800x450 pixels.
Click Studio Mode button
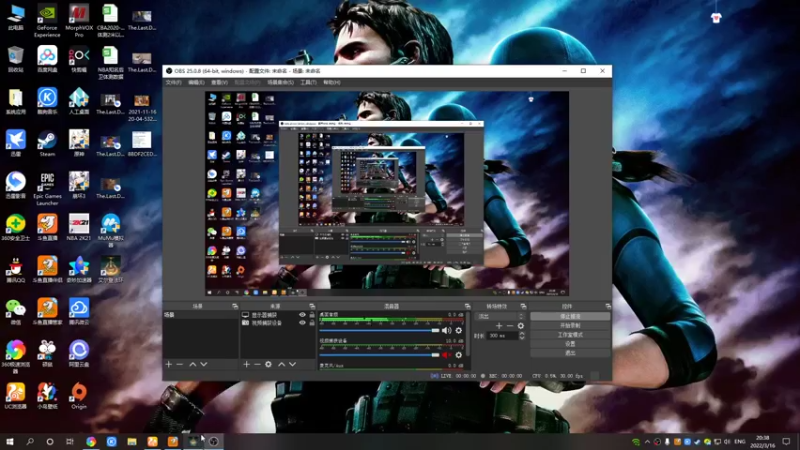(x=570, y=335)
